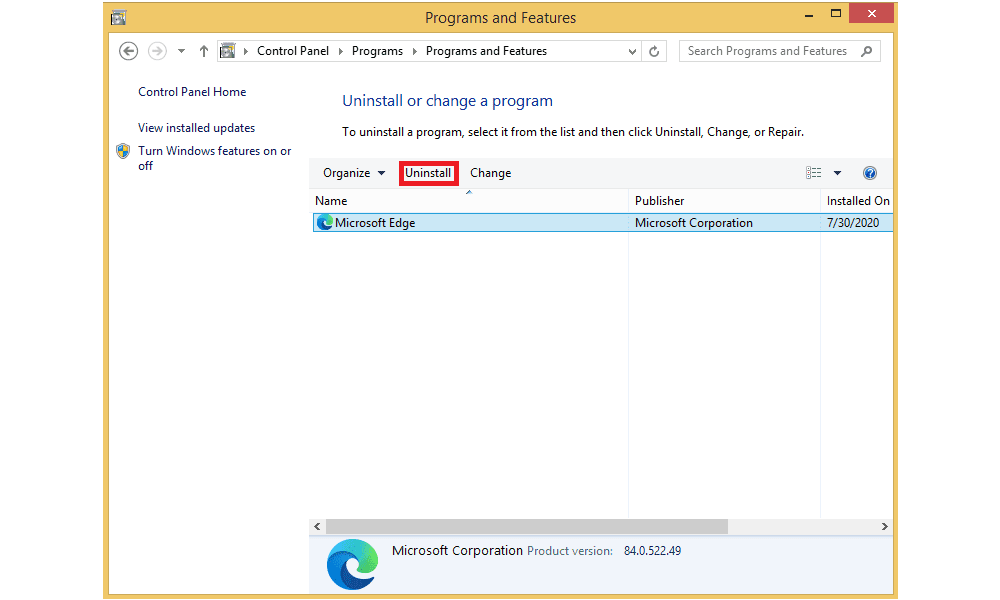1000x600 pixels.
Task: Refresh the Programs and Features list
Action: pos(654,51)
